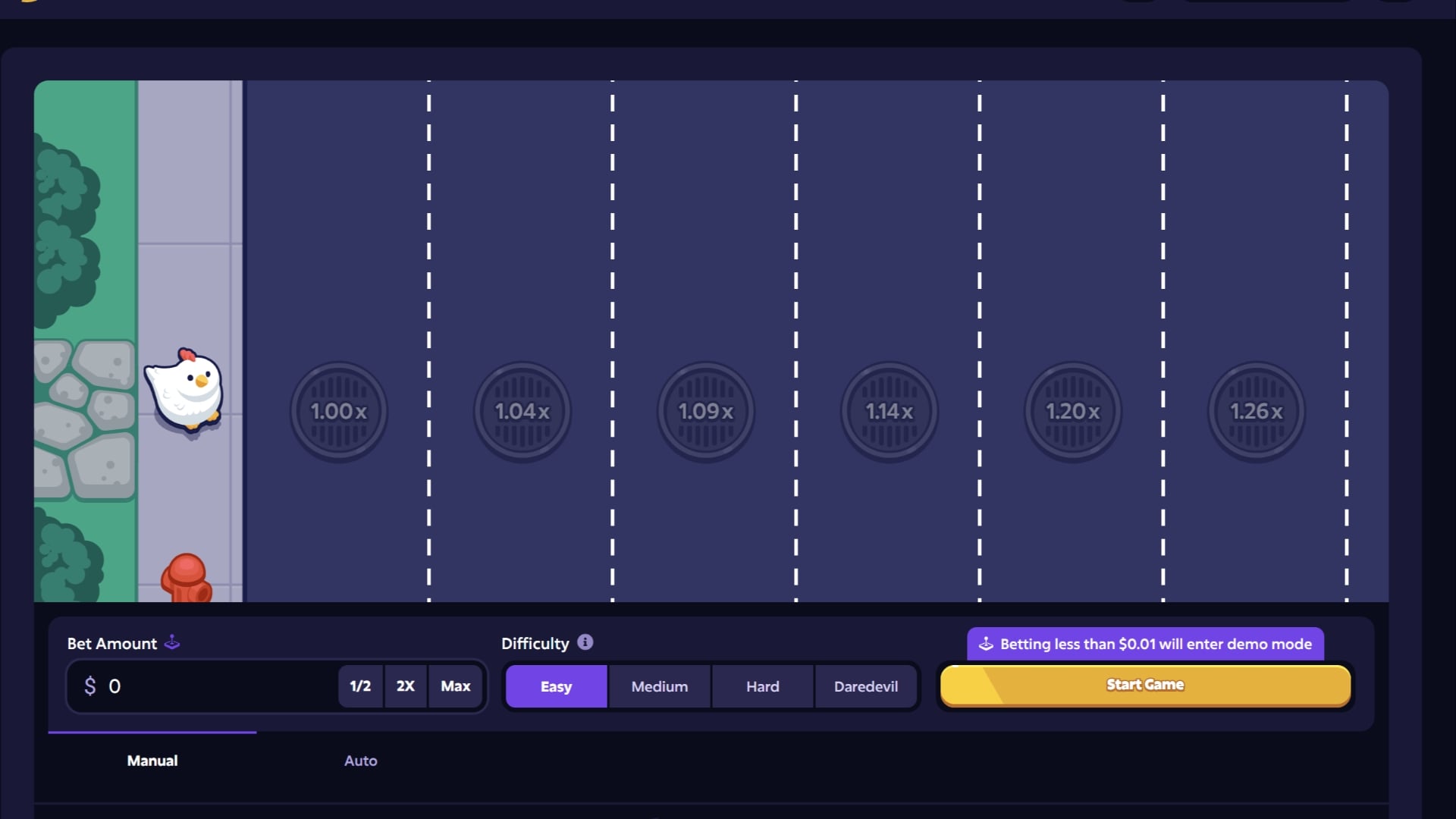
Task: Switch to the Auto tab
Action: coord(360,761)
